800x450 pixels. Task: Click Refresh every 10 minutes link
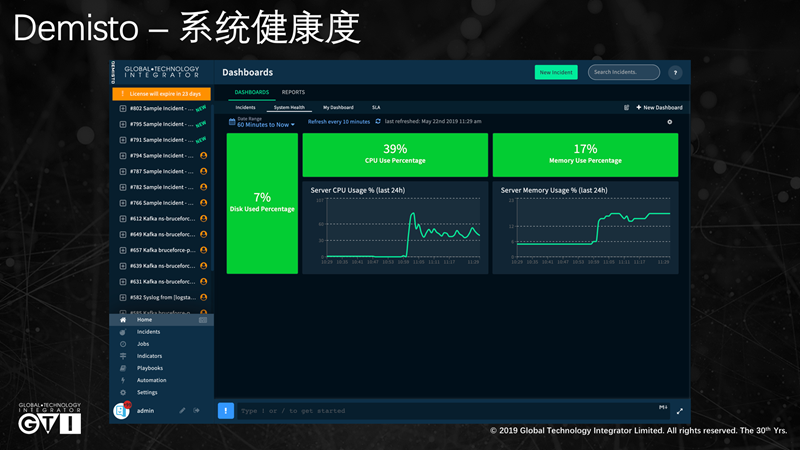click(339, 122)
